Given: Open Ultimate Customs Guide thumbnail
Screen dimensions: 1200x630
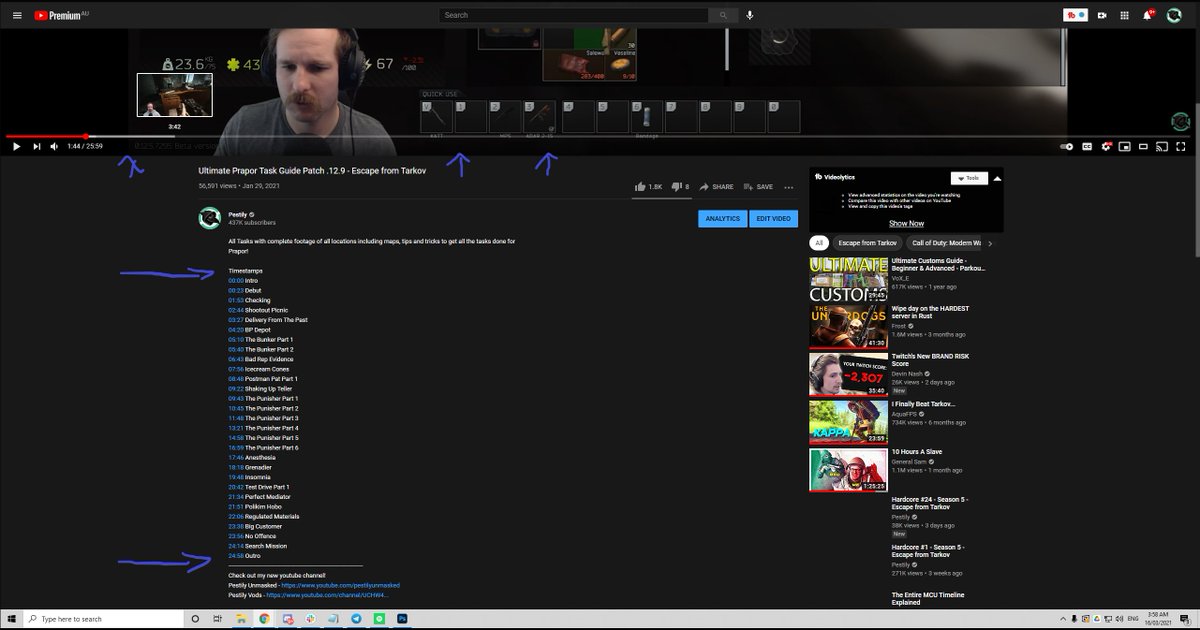Looking at the screenshot, I should point(848,280).
